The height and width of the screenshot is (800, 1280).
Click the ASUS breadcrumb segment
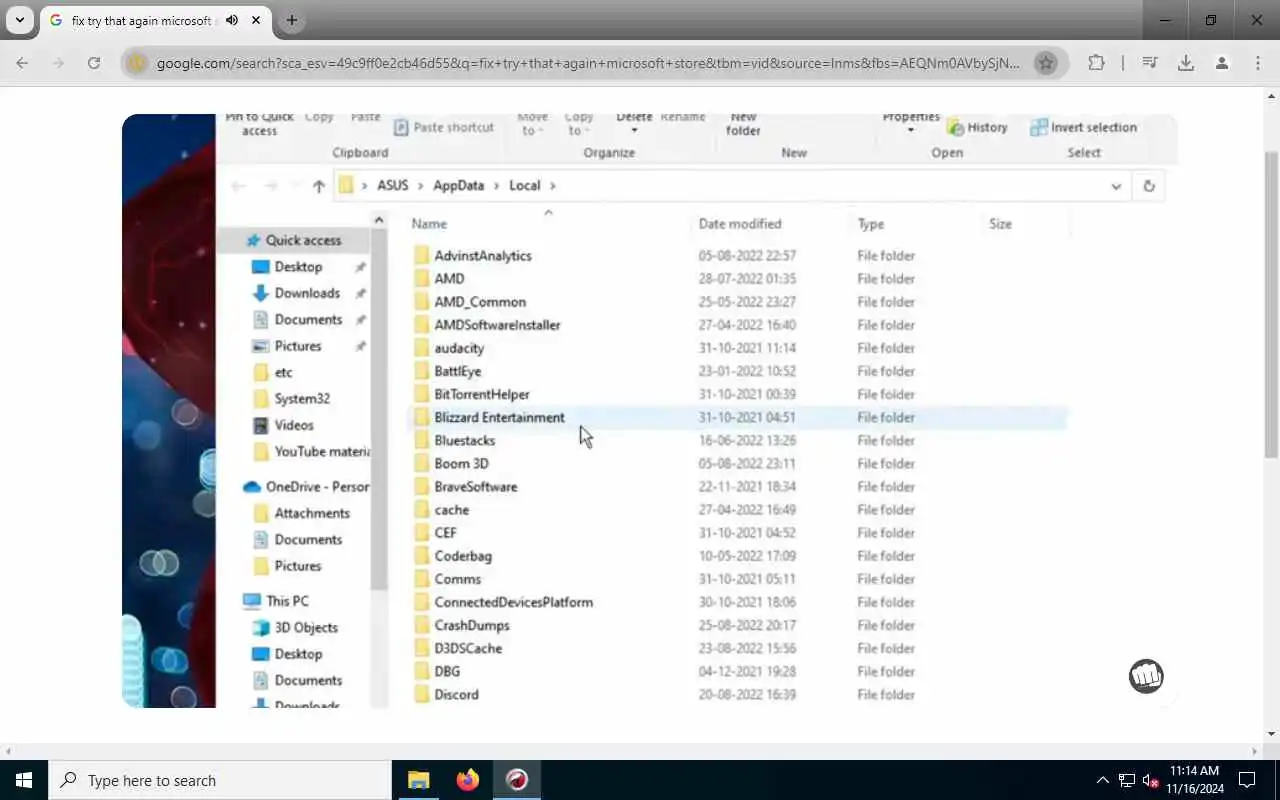pos(393,186)
